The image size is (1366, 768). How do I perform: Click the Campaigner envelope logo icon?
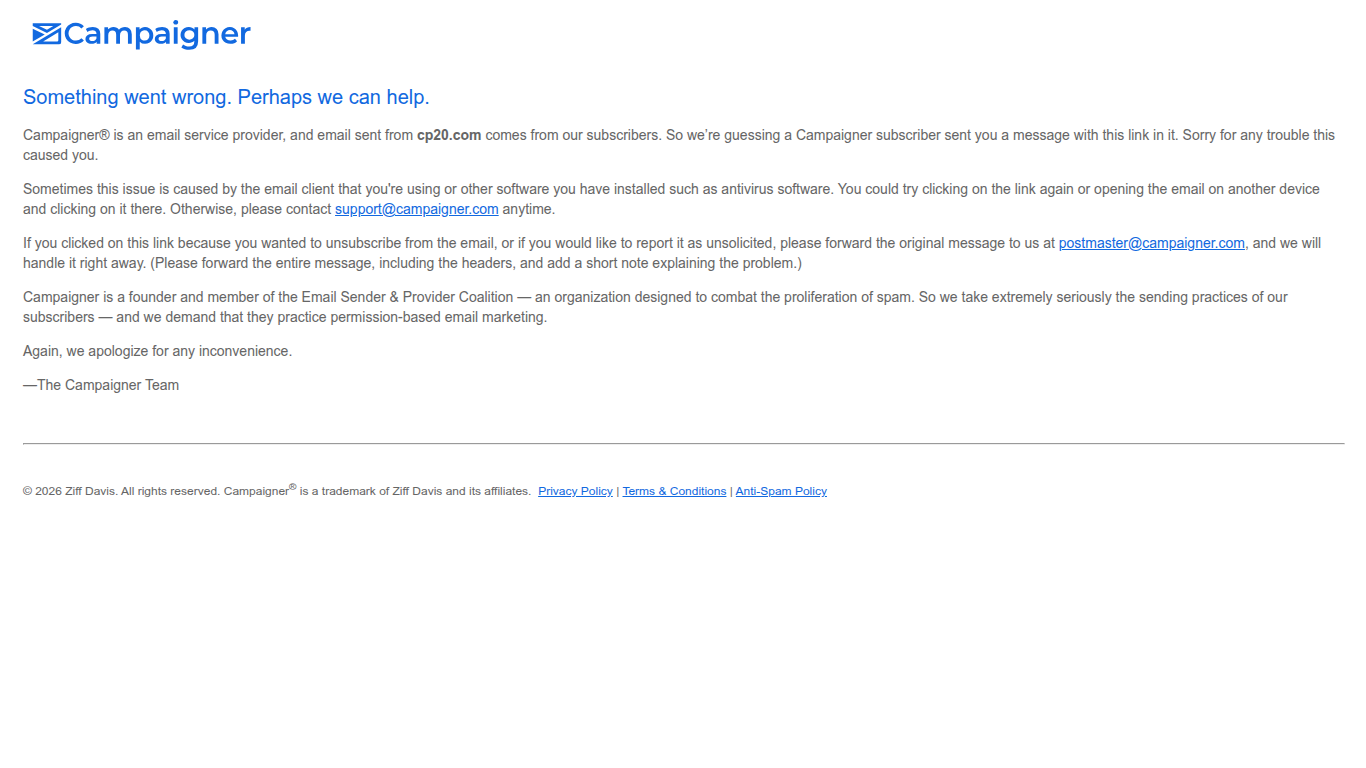pos(47,35)
